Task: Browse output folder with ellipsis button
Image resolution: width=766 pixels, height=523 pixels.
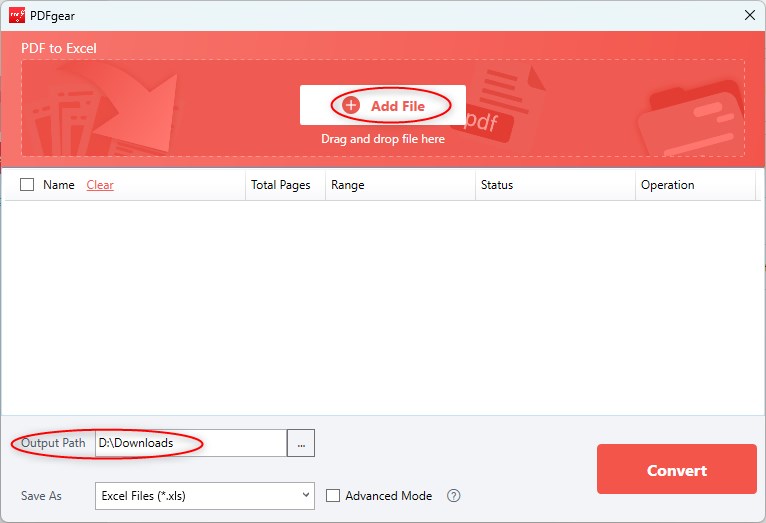Action: tap(301, 443)
